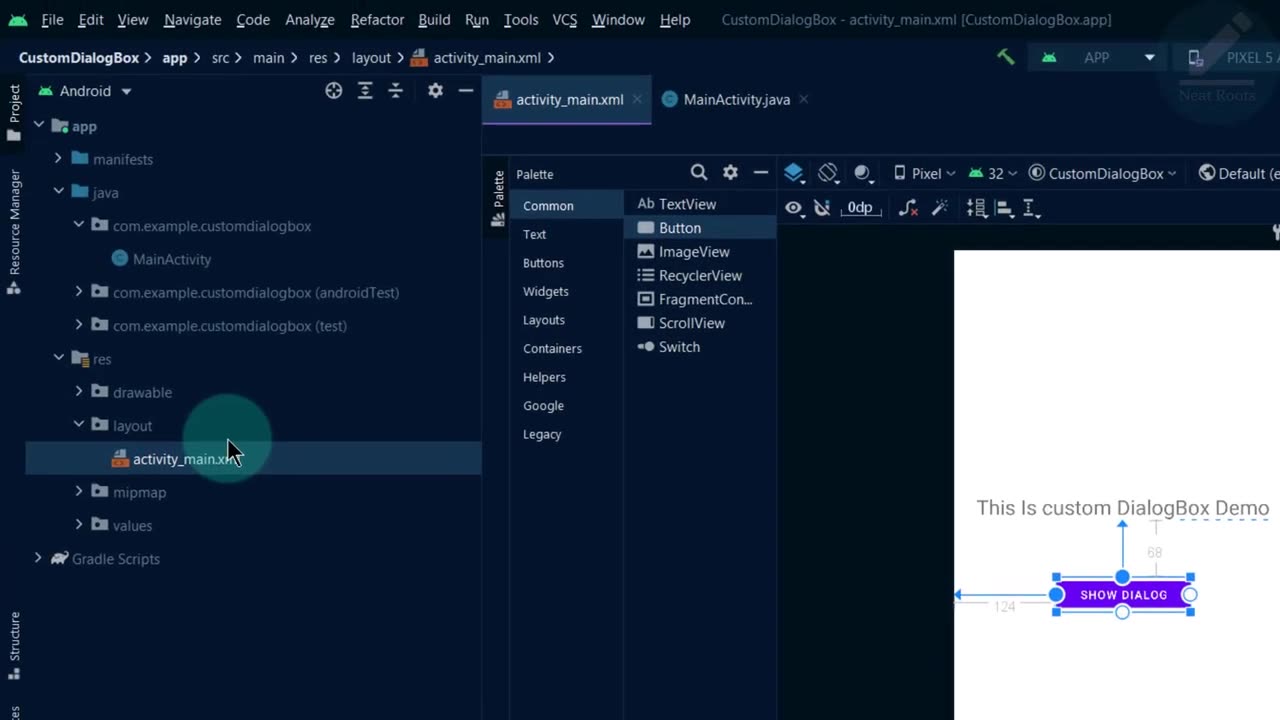This screenshot has width=1280, height=720.
Task: Collapse all icon in Project panel
Action: coord(395,91)
